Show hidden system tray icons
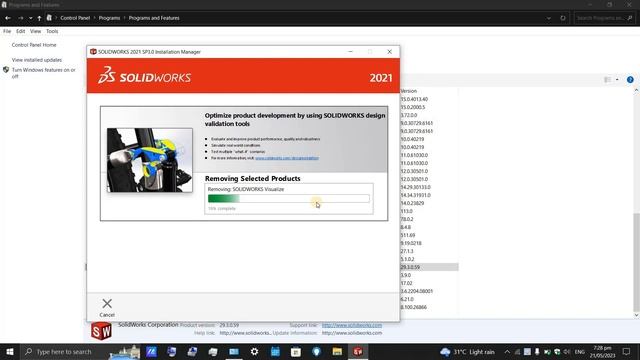 [507, 352]
